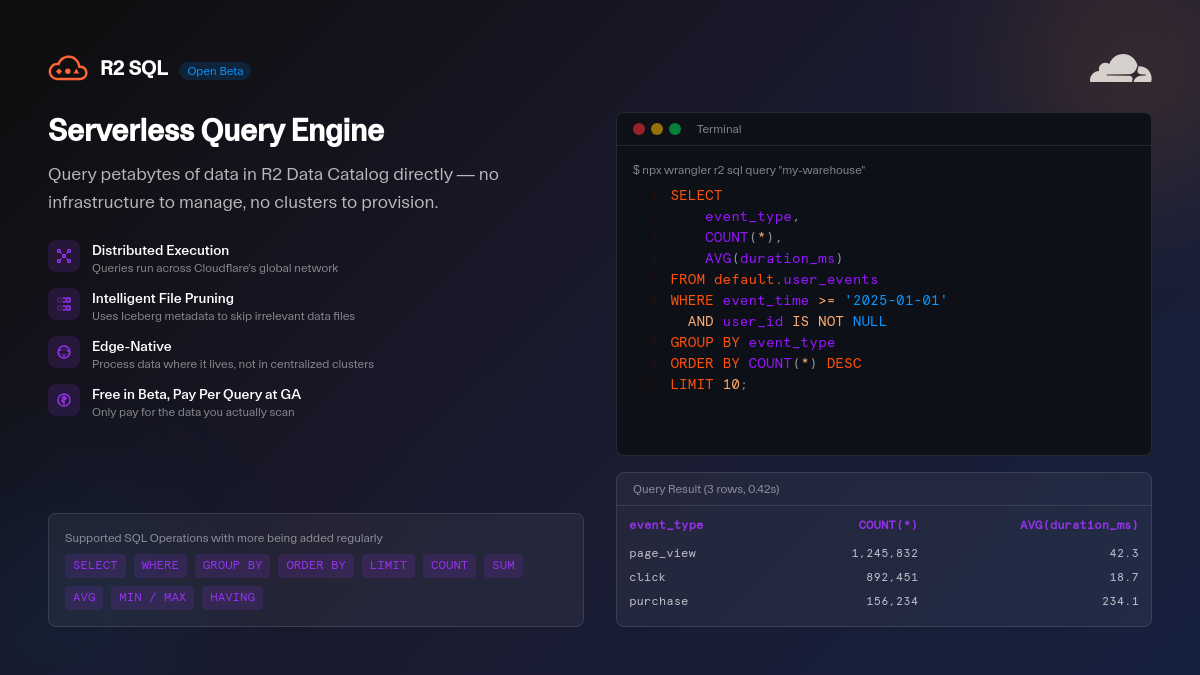Select the Intelligent File Pruning icon
Image resolution: width=1200 pixels, height=675 pixels.
coord(64,304)
